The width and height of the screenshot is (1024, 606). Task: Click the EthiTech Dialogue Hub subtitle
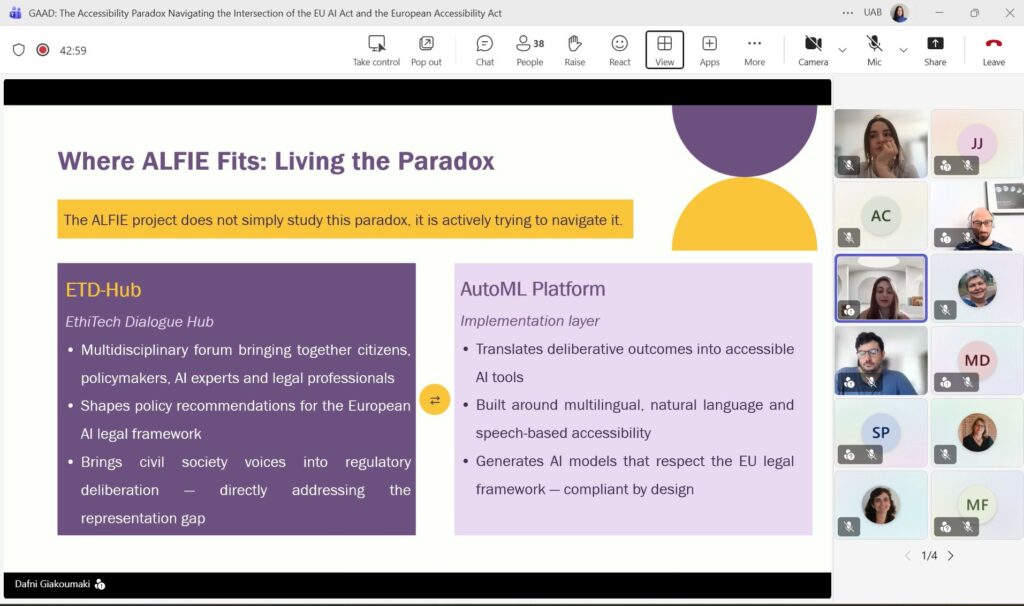coord(139,321)
